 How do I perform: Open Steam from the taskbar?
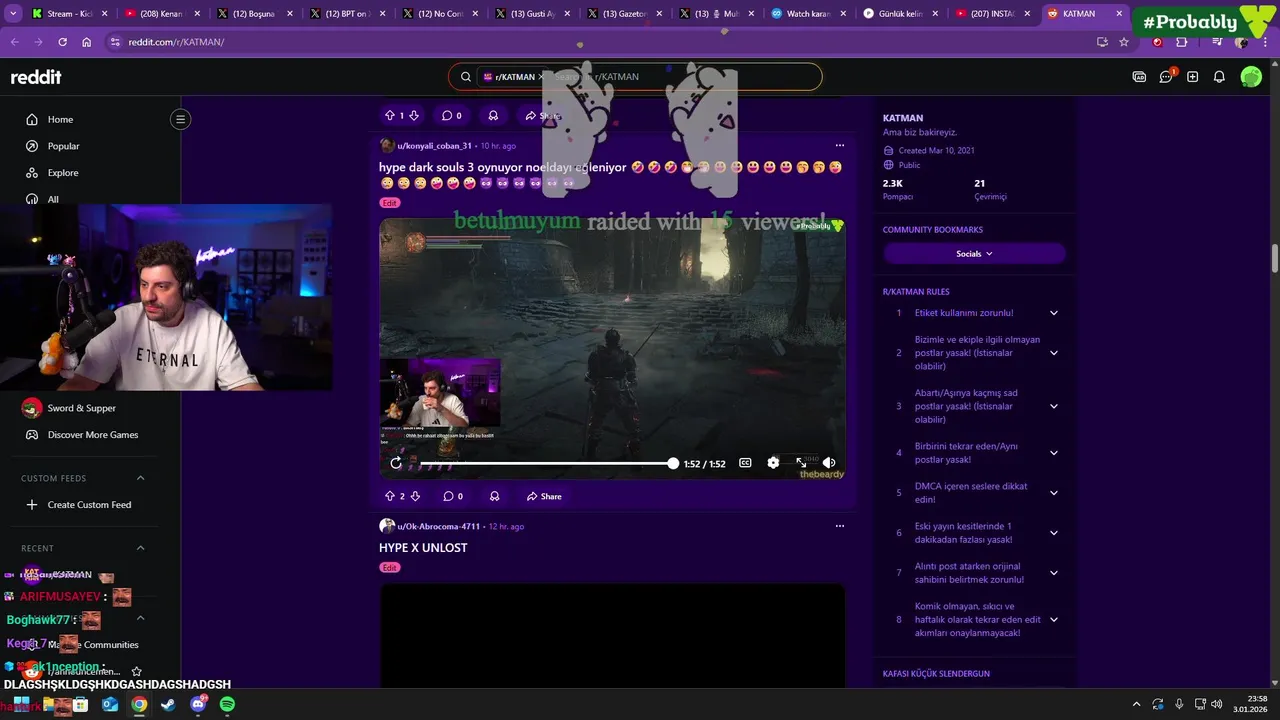click(x=168, y=704)
